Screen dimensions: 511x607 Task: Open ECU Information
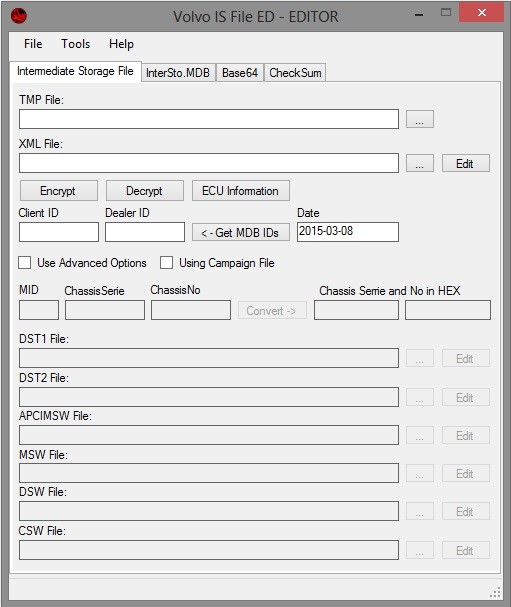point(241,190)
